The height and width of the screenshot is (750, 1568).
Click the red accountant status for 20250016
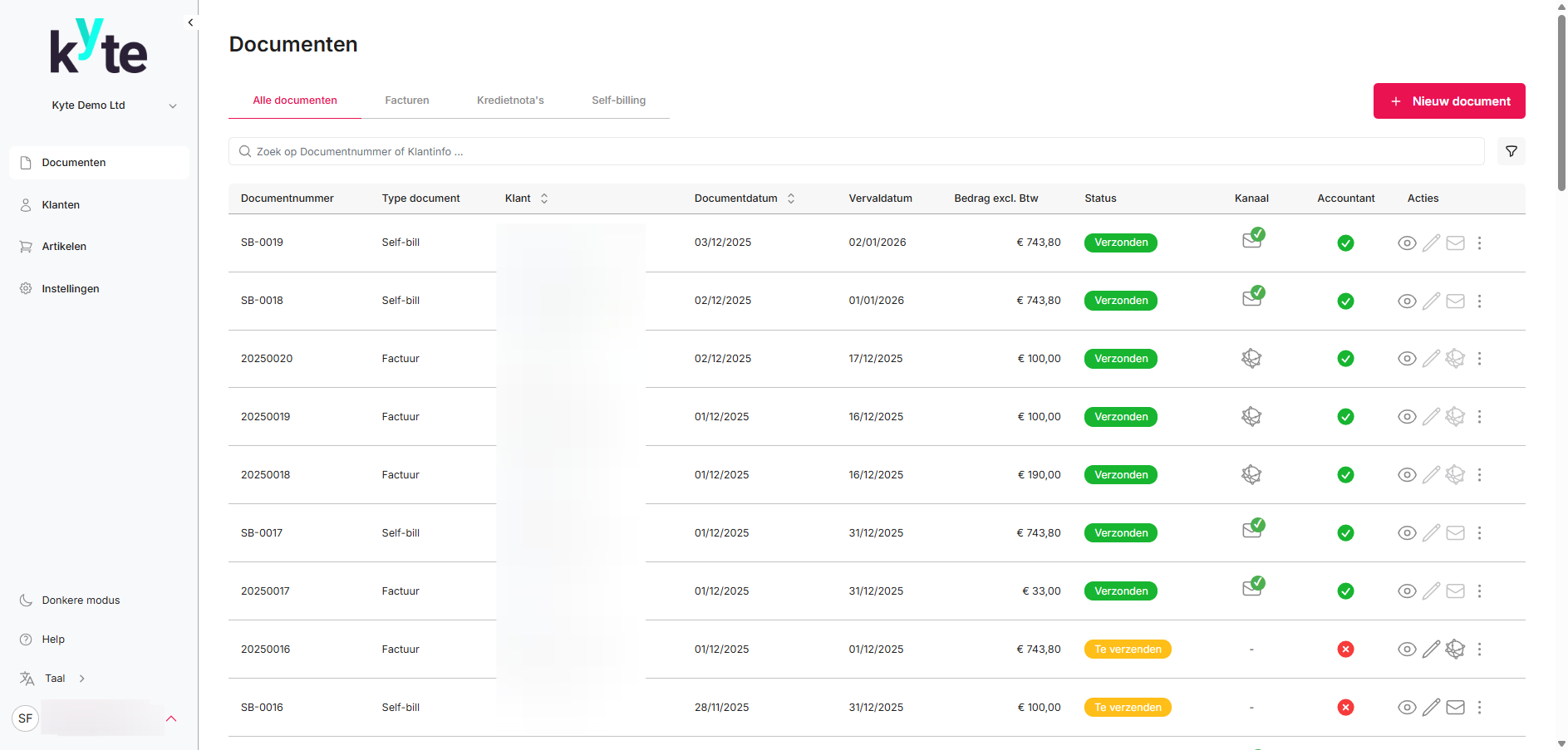pos(1345,650)
